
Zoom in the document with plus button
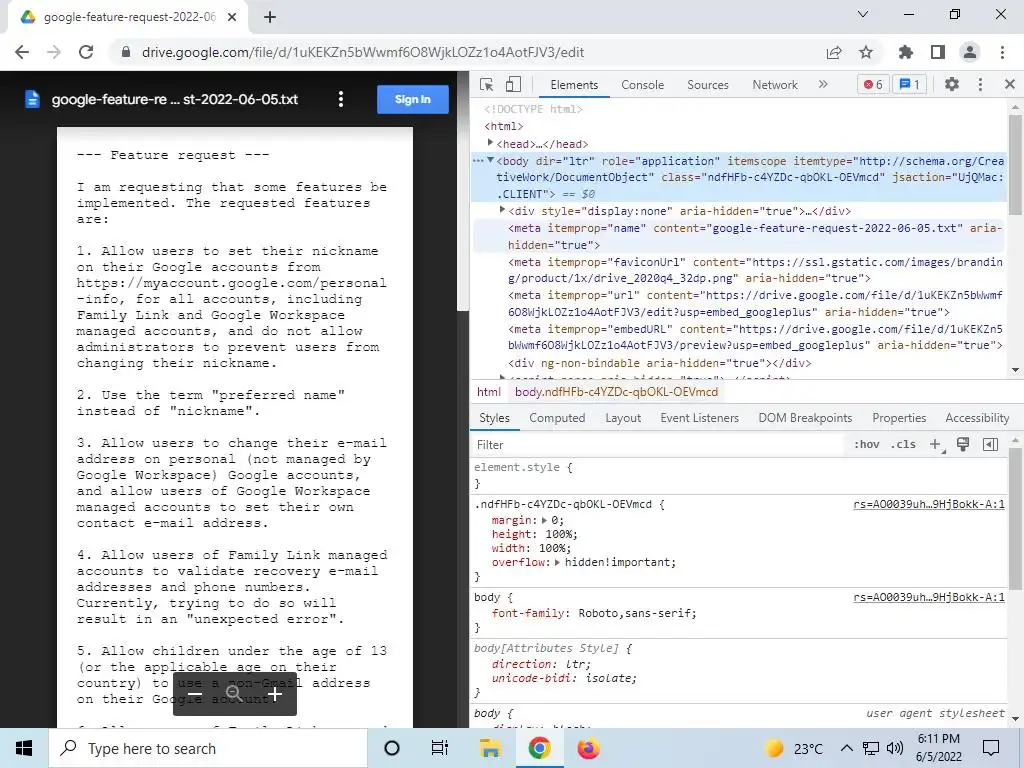pyautogui.click(x=275, y=694)
